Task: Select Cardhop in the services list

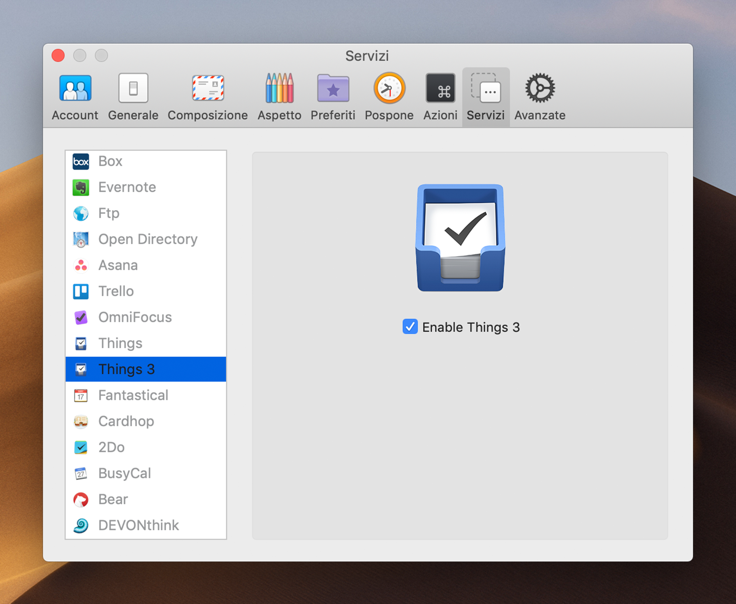Action: [x=146, y=421]
